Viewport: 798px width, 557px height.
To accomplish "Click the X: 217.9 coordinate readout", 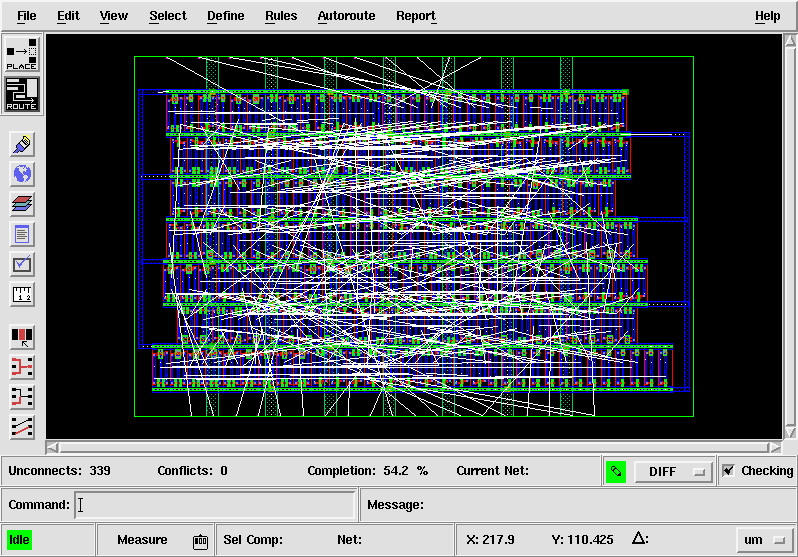I will 490,540.
